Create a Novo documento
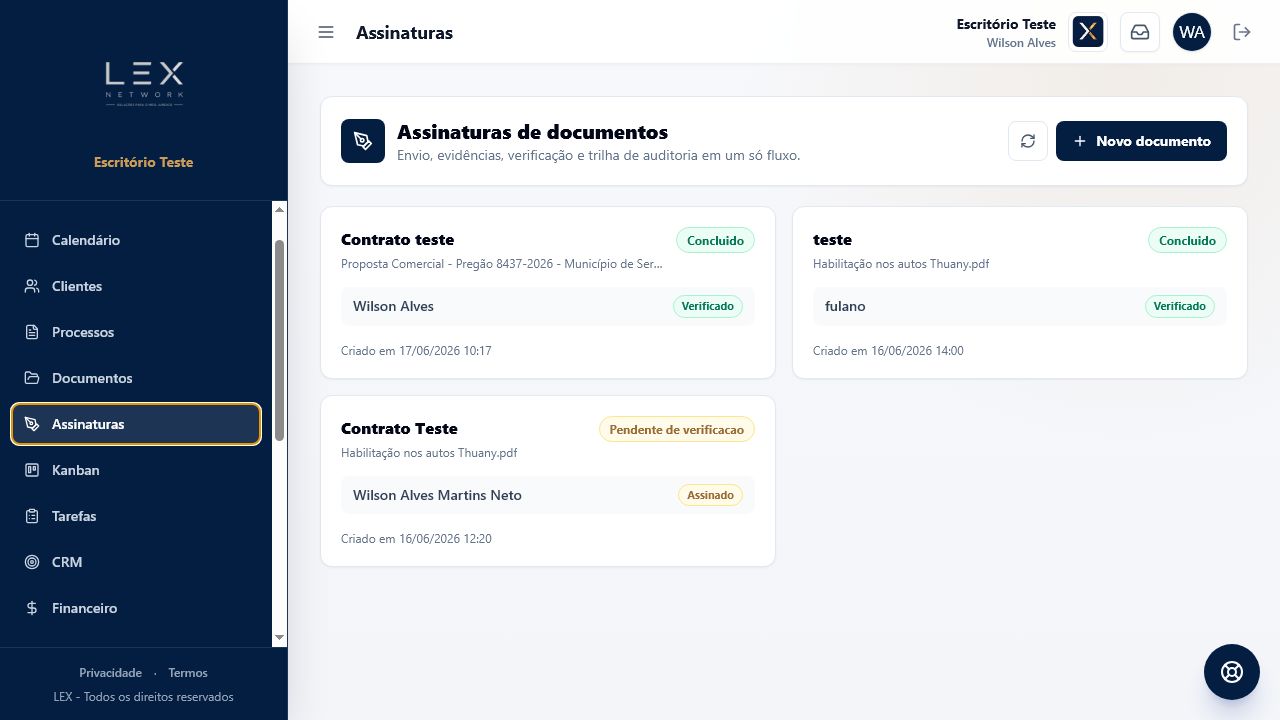The height and width of the screenshot is (720, 1280). point(1141,141)
